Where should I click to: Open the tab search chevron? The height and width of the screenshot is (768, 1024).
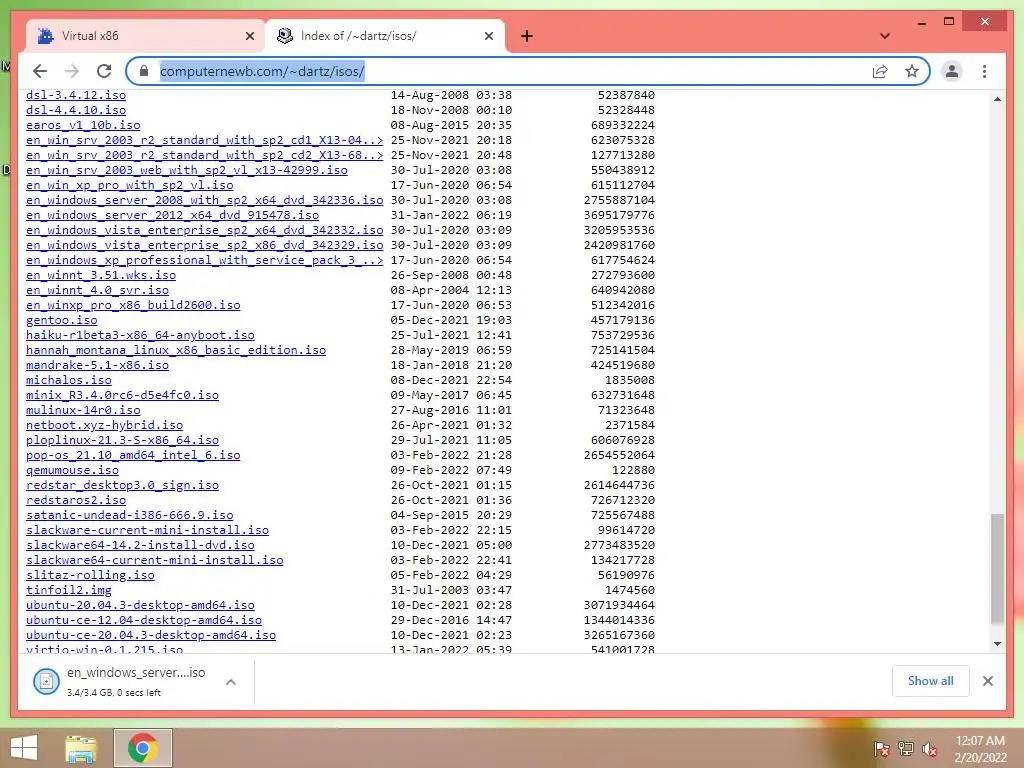(885, 36)
